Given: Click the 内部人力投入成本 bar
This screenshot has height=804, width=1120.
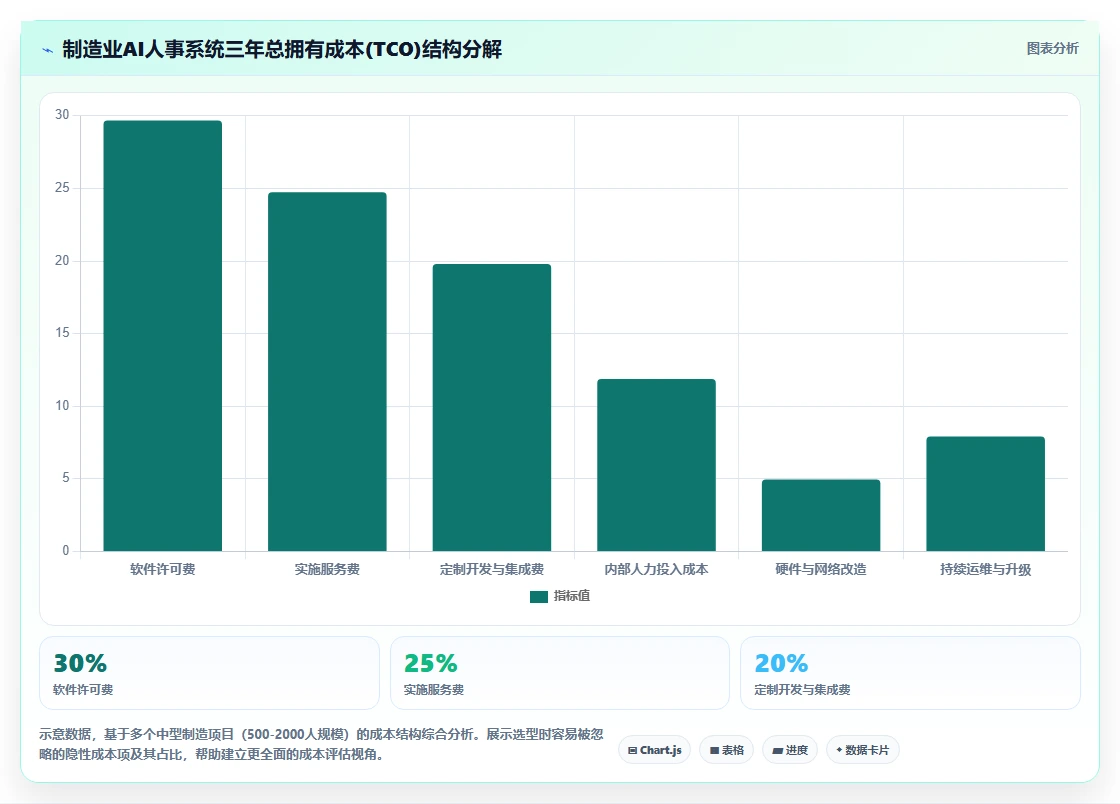Looking at the screenshot, I should tap(656, 465).
